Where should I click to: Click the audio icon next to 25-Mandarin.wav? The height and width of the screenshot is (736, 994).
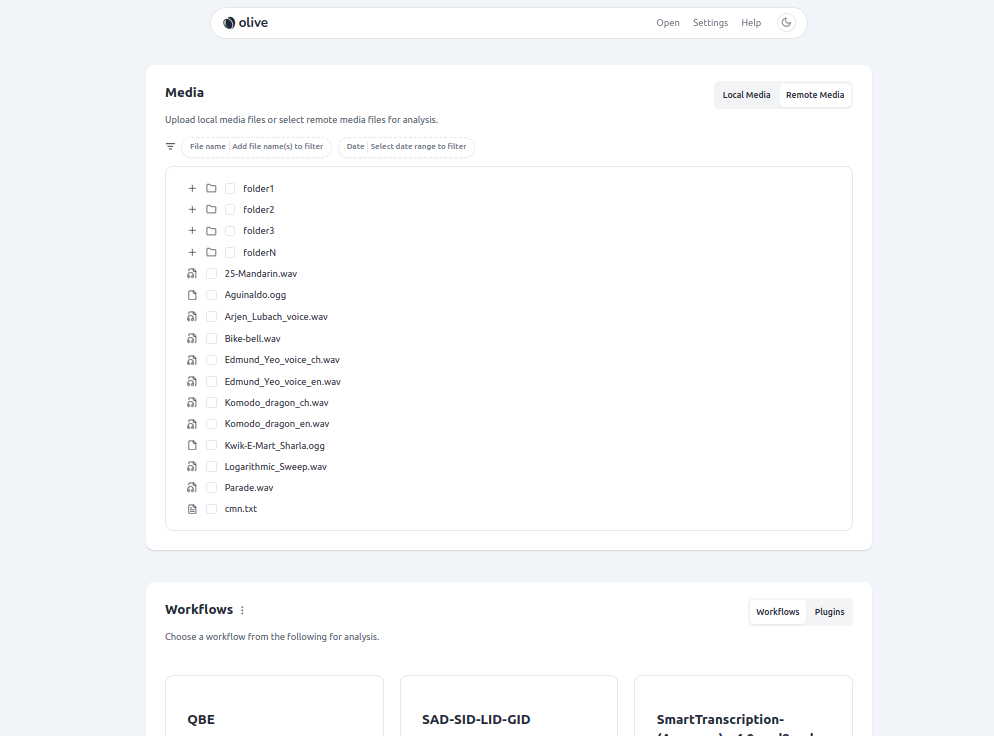tap(191, 273)
